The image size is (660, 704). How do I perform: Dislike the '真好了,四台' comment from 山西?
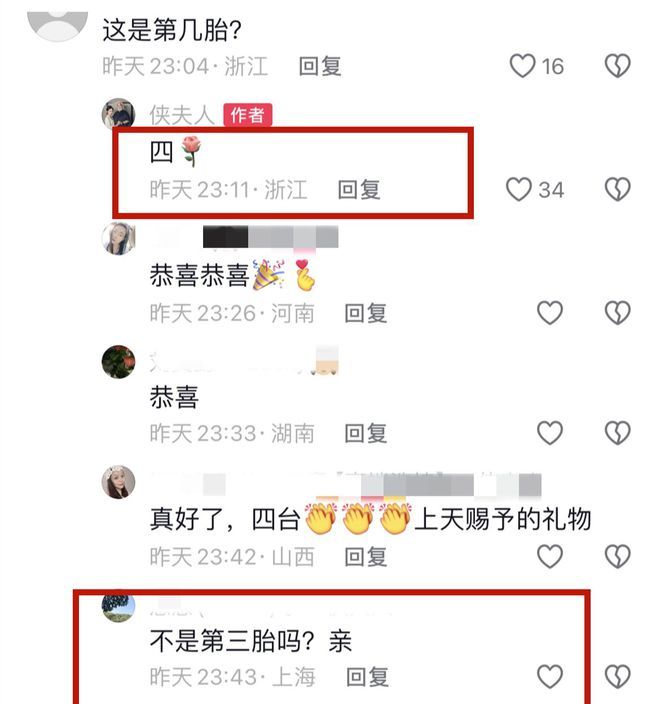[617, 556]
